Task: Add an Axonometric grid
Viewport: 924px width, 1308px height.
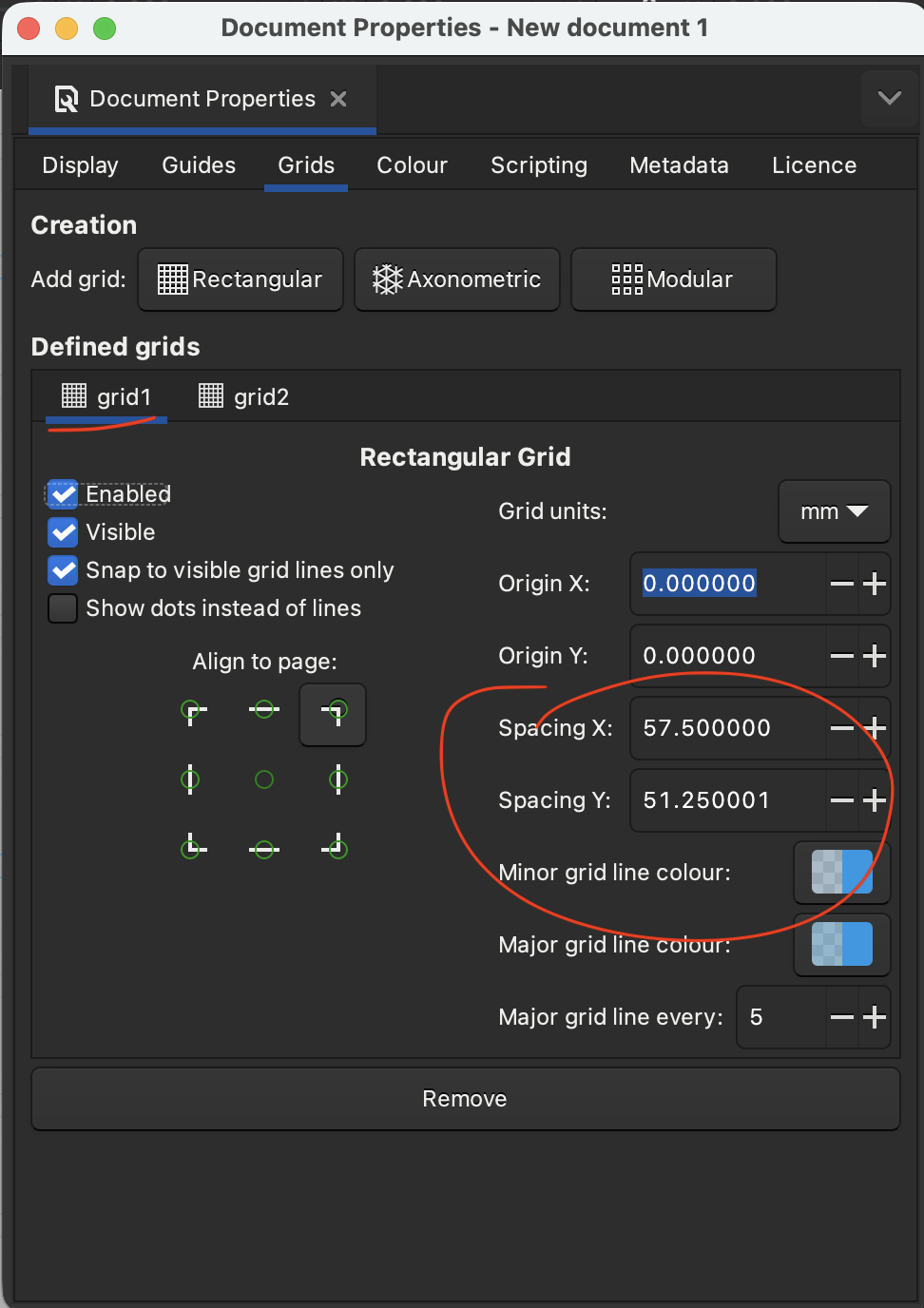Action: (456, 279)
